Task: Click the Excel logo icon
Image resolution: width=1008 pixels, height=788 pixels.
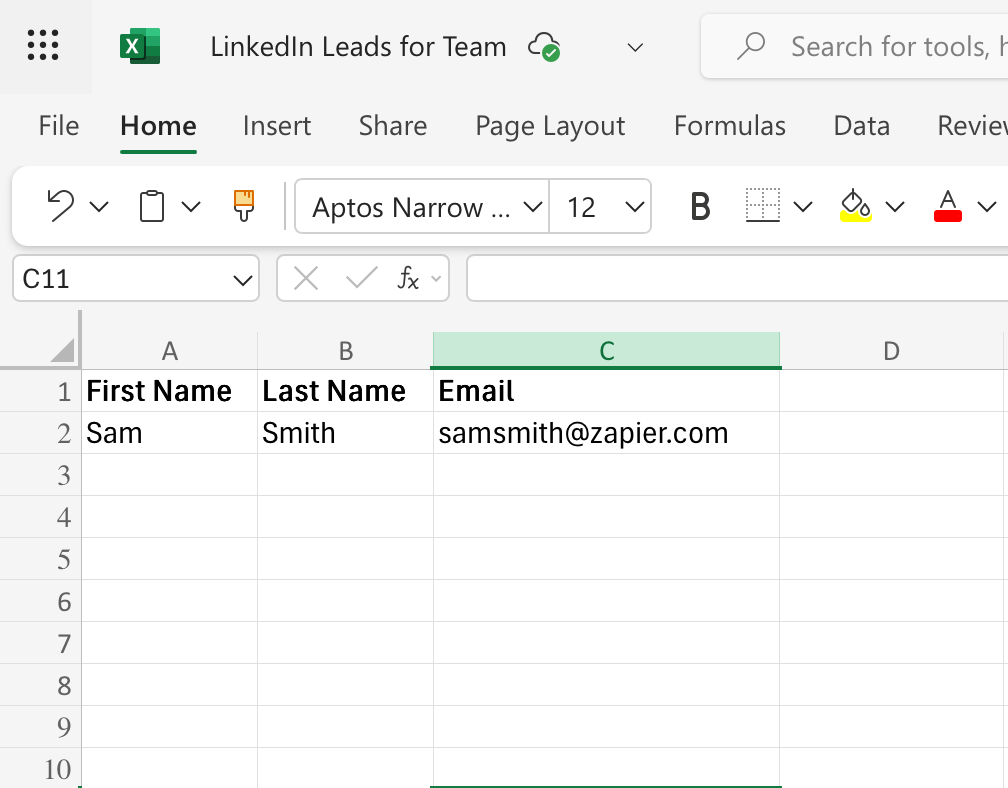Action: [x=140, y=46]
